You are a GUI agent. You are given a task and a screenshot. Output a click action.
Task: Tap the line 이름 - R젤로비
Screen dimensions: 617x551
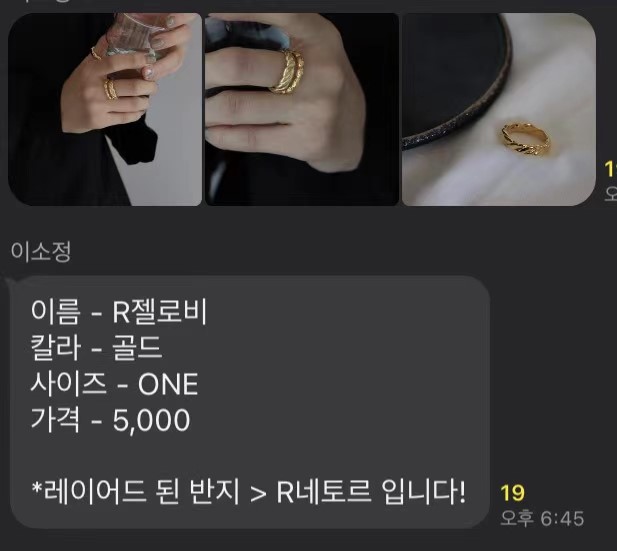tap(119, 312)
